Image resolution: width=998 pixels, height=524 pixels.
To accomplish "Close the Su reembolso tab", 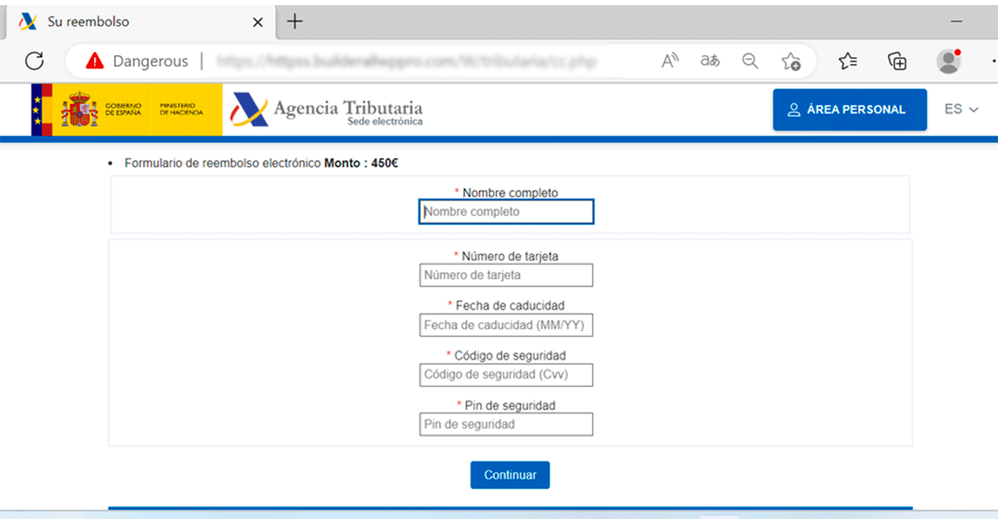I will pos(258,22).
